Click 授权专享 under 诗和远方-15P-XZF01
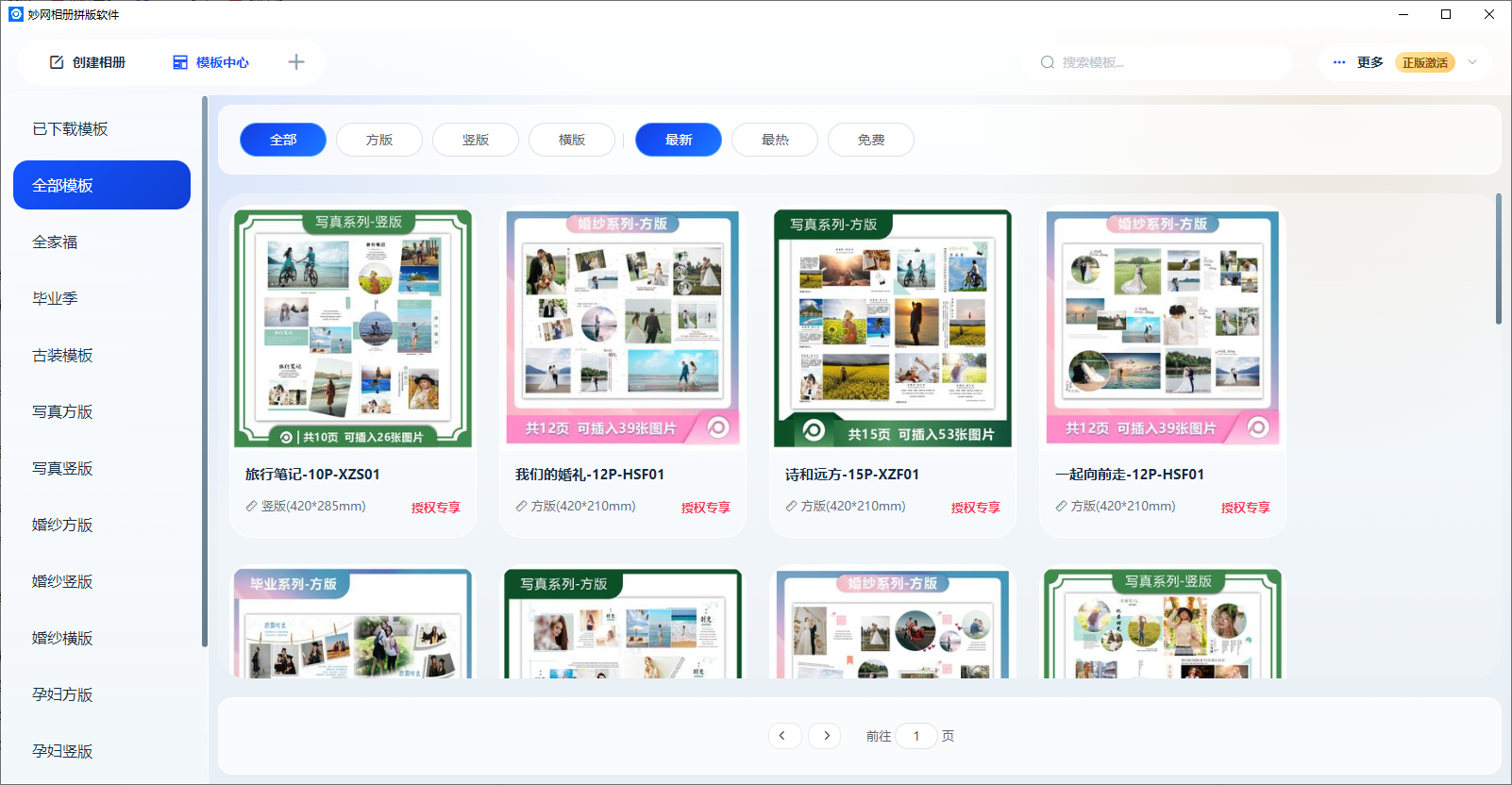This screenshot has height=785, width=1512. tap(976, 508)
